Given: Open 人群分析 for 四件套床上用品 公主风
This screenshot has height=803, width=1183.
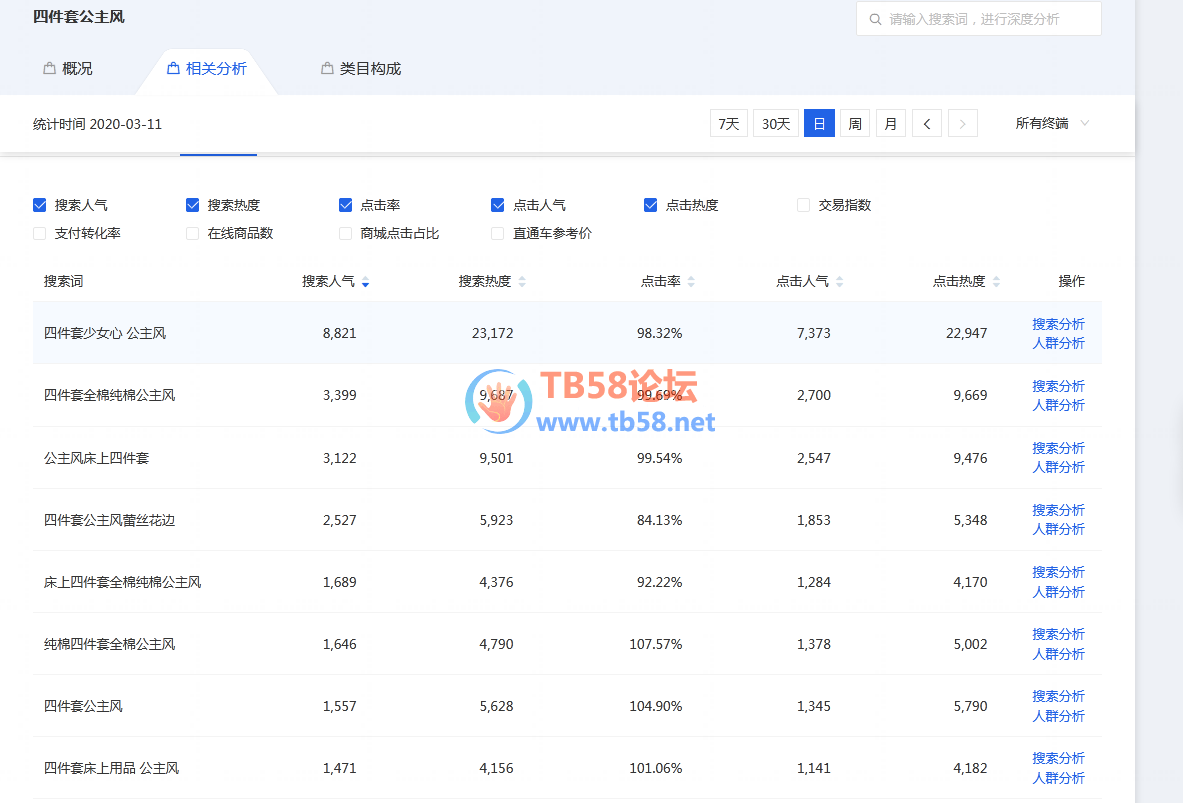Looking at the screenshot, I should point(1059,777).
